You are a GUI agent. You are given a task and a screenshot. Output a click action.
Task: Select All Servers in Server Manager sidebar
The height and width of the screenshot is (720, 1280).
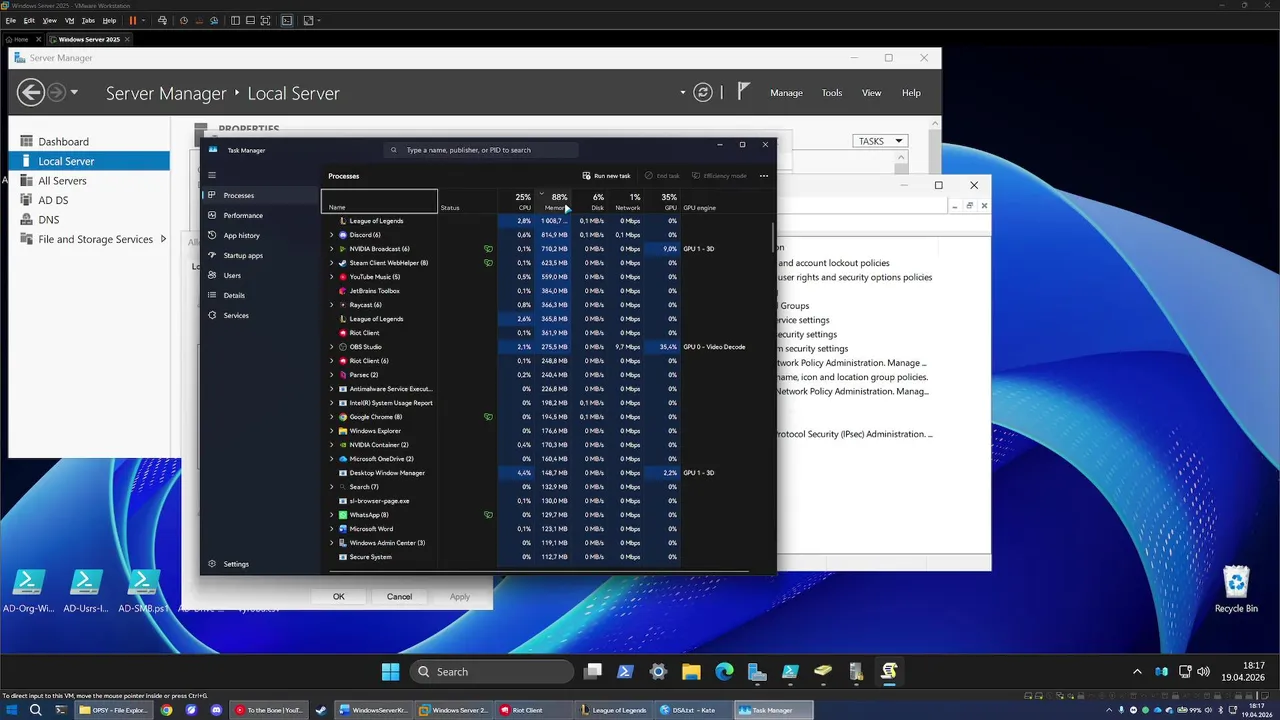point(89,181)
